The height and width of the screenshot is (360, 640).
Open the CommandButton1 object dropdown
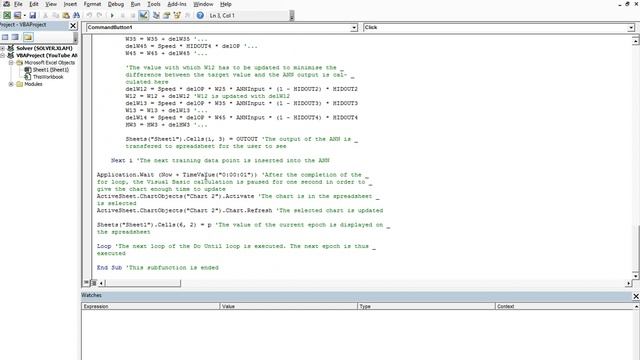[x=353, y=27]
